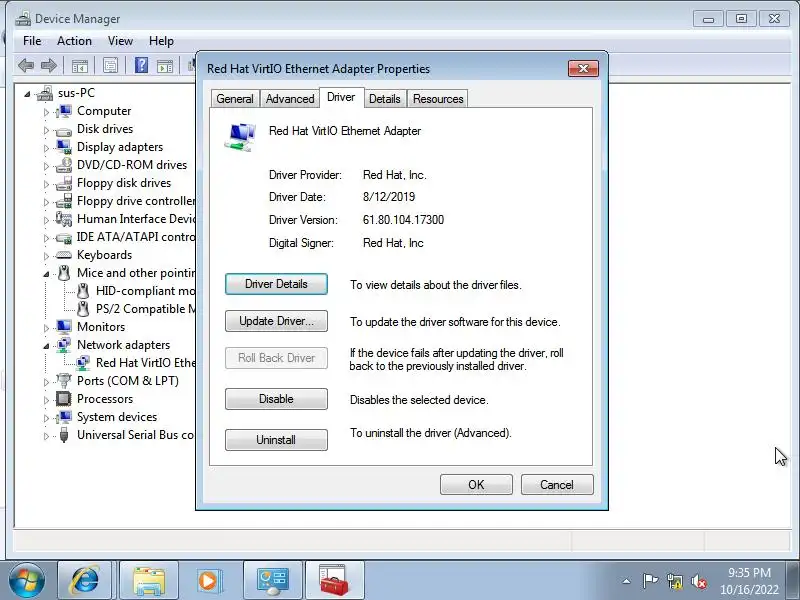Viewport: 800px width, 600px height.
Task: Collapse the Network adapters node
Action: [x=46, y=346]
